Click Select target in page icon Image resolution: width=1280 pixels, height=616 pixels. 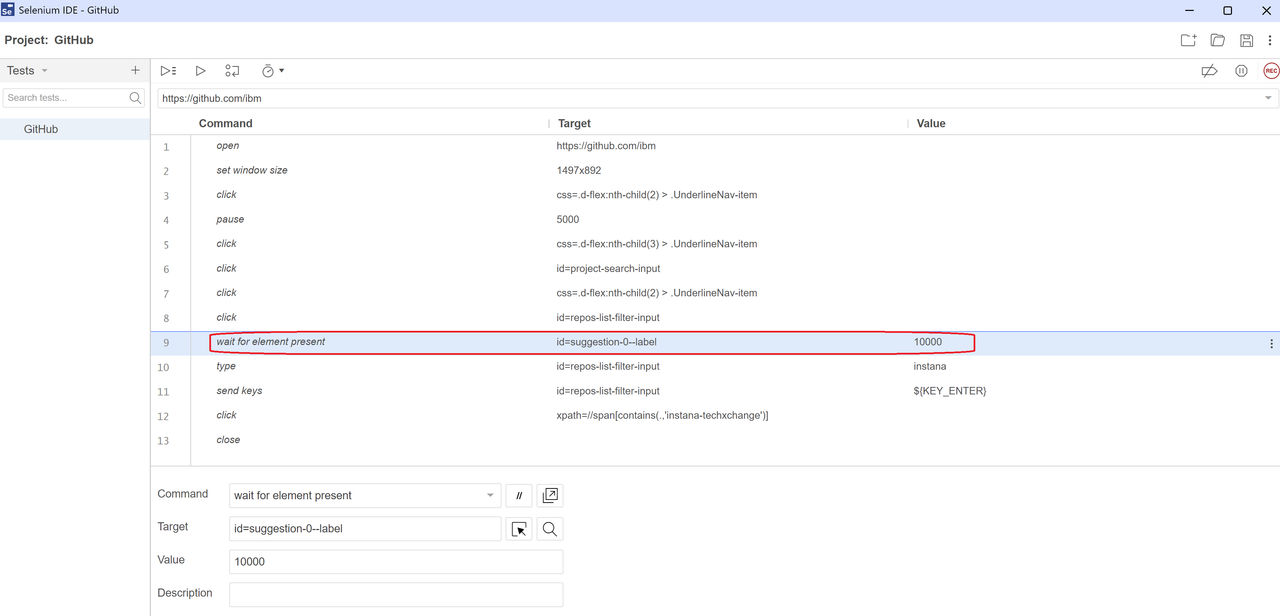click(519, 529)
